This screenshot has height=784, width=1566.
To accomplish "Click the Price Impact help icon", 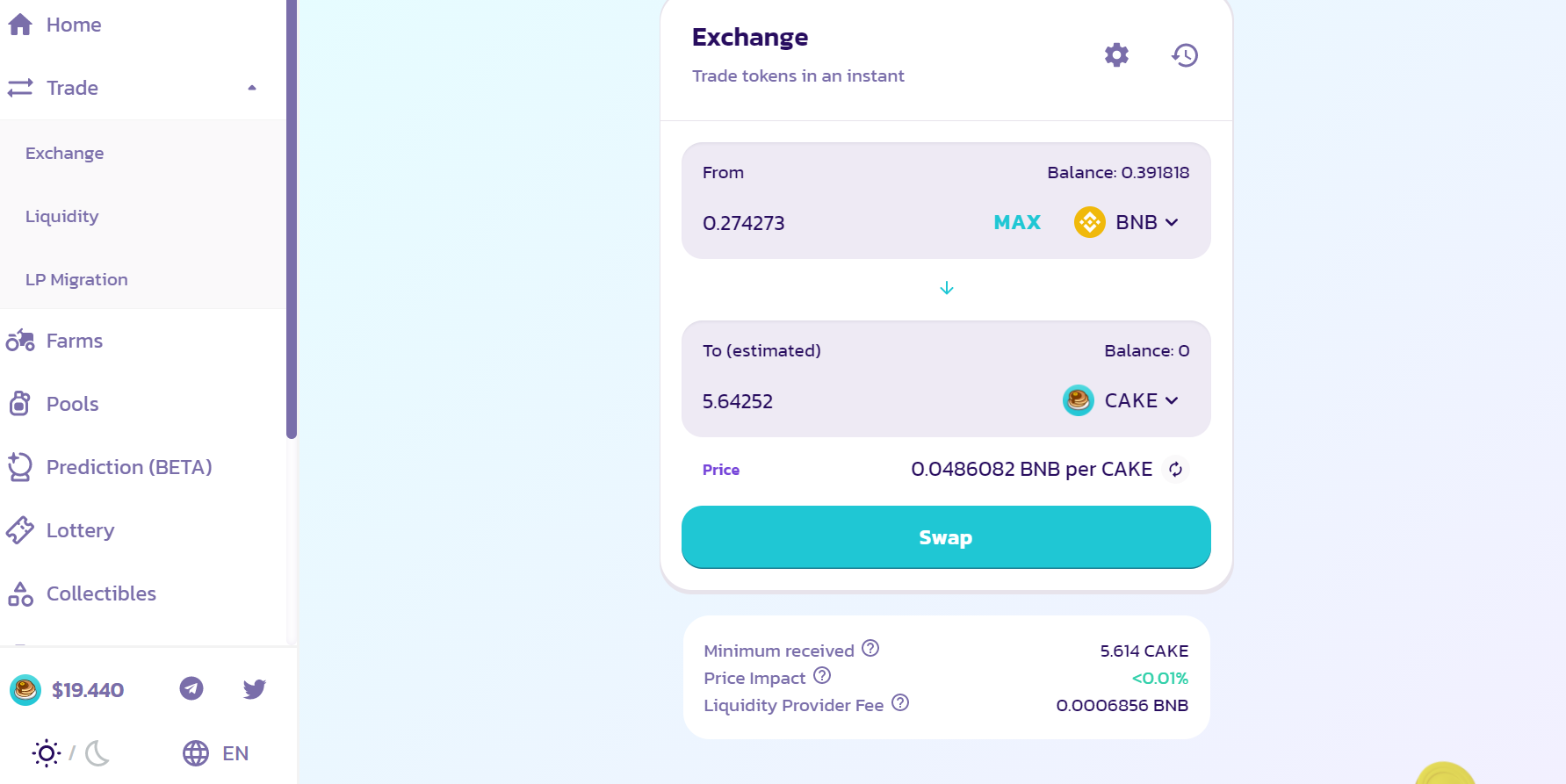I will (x=822, y=675).
